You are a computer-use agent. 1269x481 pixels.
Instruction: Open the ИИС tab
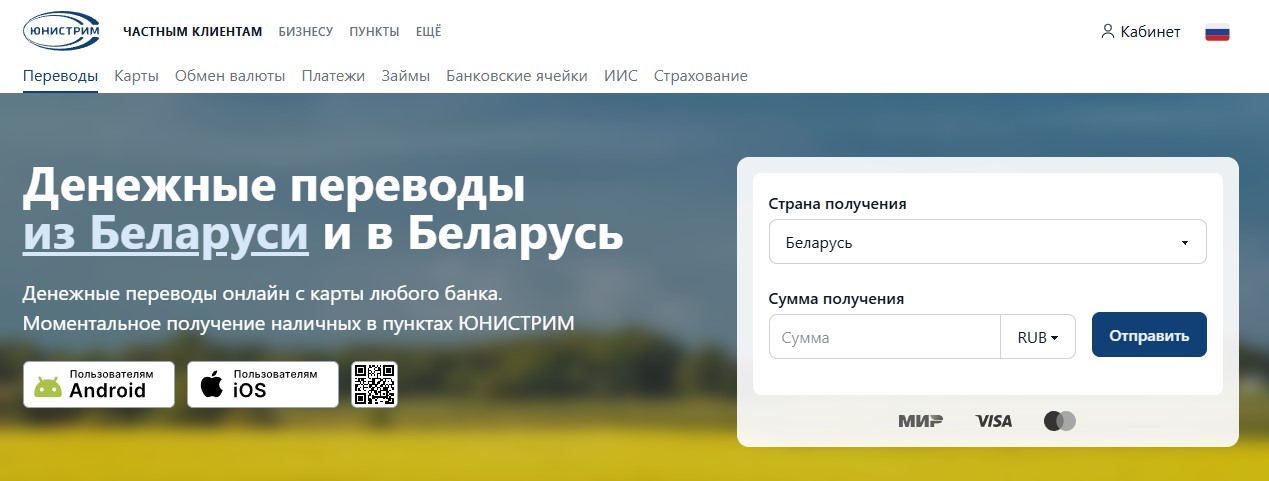click(x=620, y=76)
